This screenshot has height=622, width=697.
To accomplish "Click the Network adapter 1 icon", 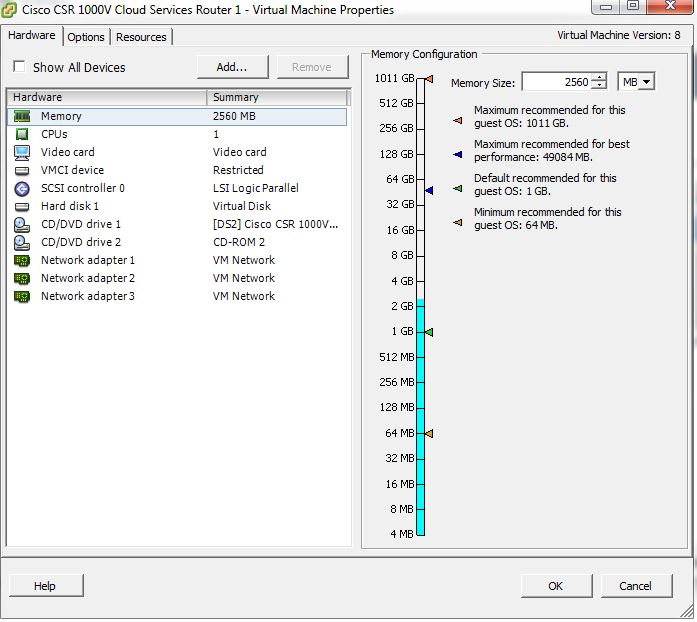I will (22, 261).
